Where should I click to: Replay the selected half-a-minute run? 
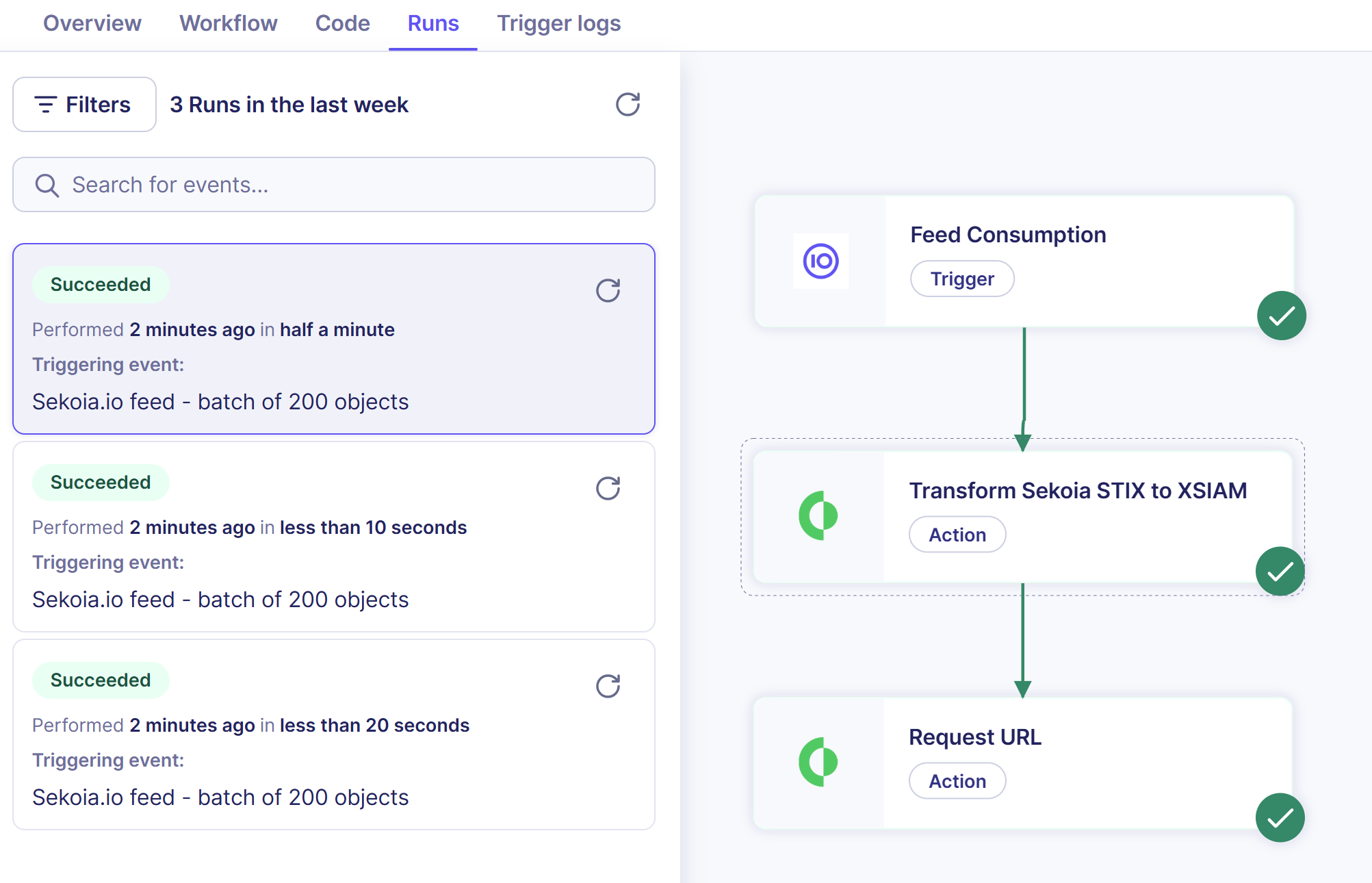608,291
